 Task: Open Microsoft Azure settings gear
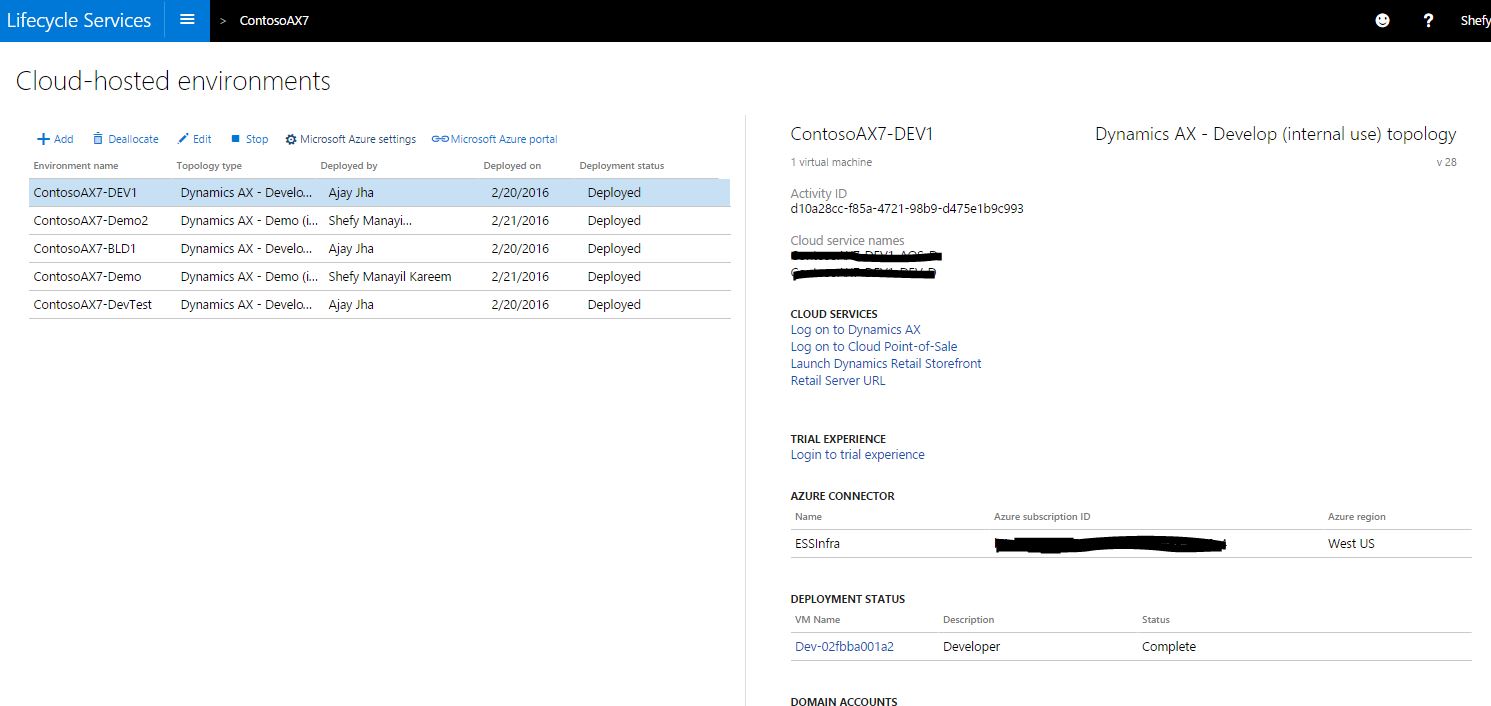coord(291,139)
